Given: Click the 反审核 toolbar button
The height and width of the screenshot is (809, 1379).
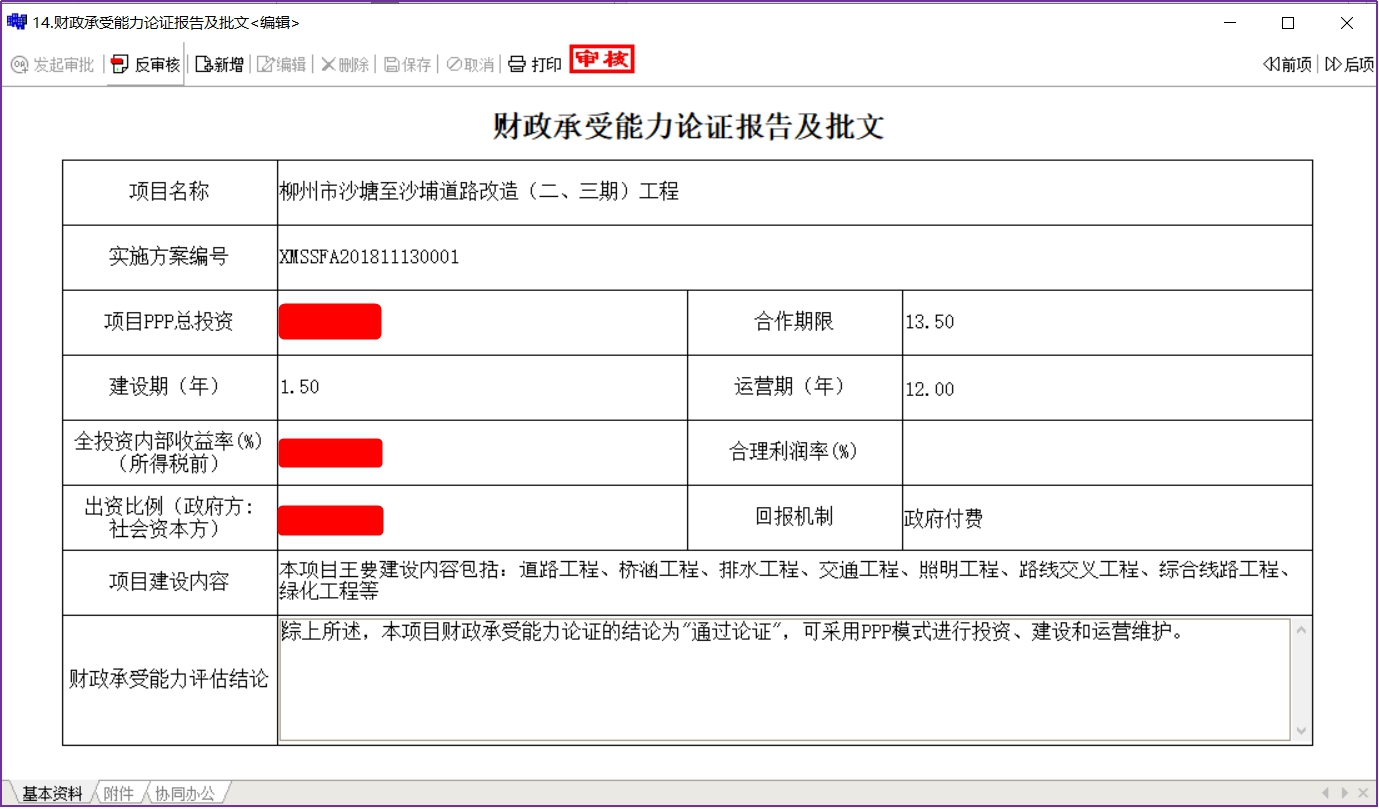Looking at the screenshot, I should [146, 65].
